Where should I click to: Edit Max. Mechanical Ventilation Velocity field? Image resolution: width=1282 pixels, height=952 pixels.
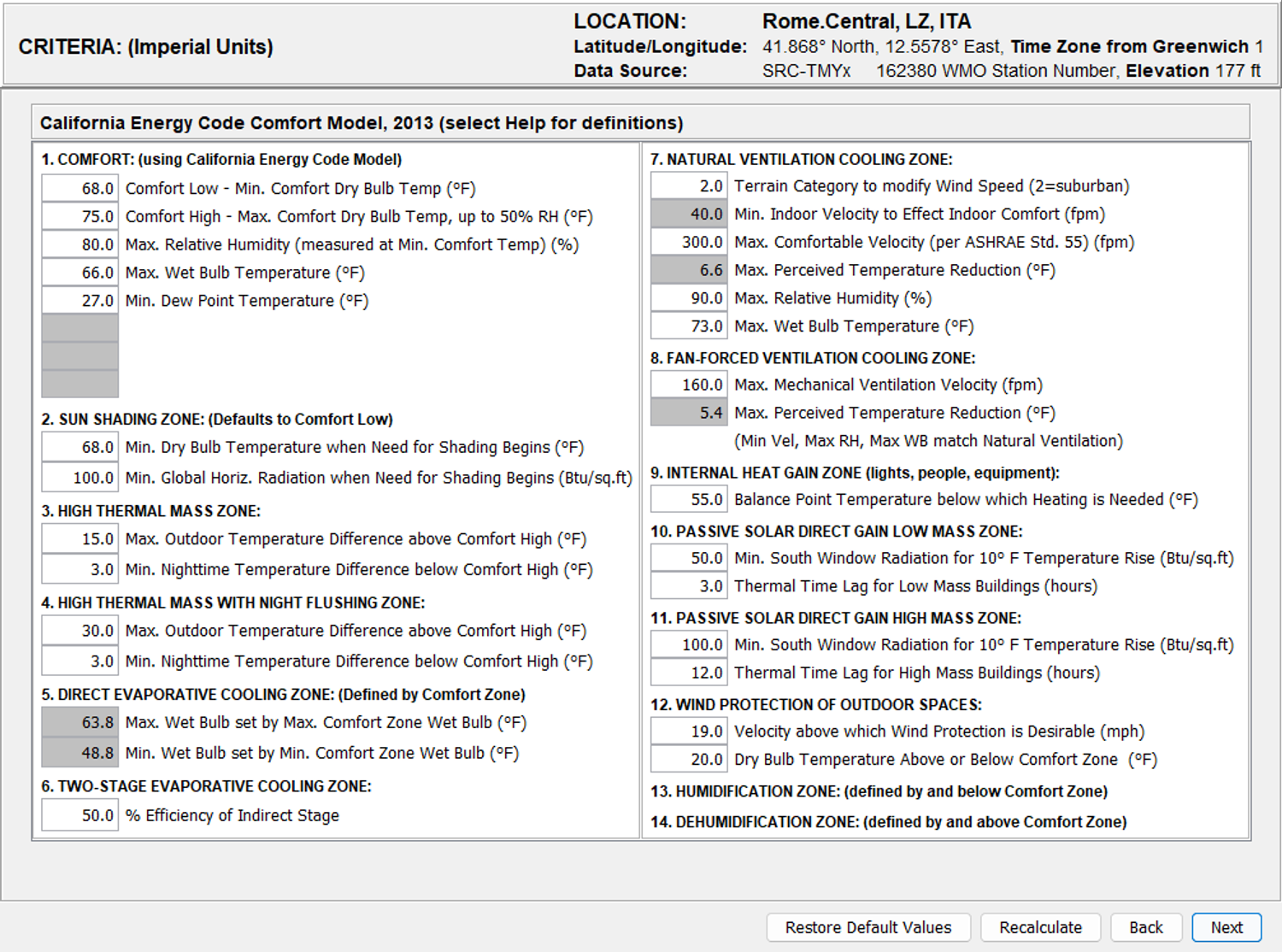(689, 385)
